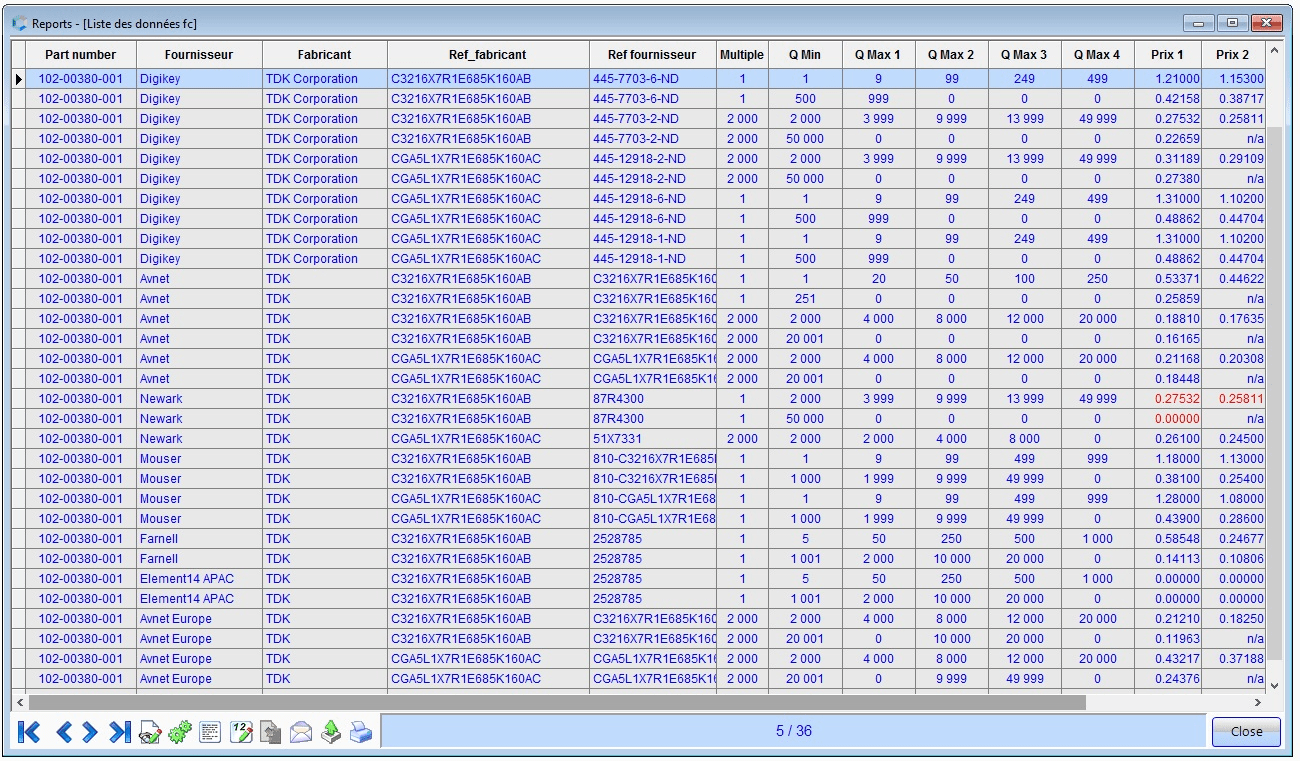Screen dimensions: 1300x761
Task: Click the horizontal scrollbar right arrow
Action: (x=1257, y=703)
